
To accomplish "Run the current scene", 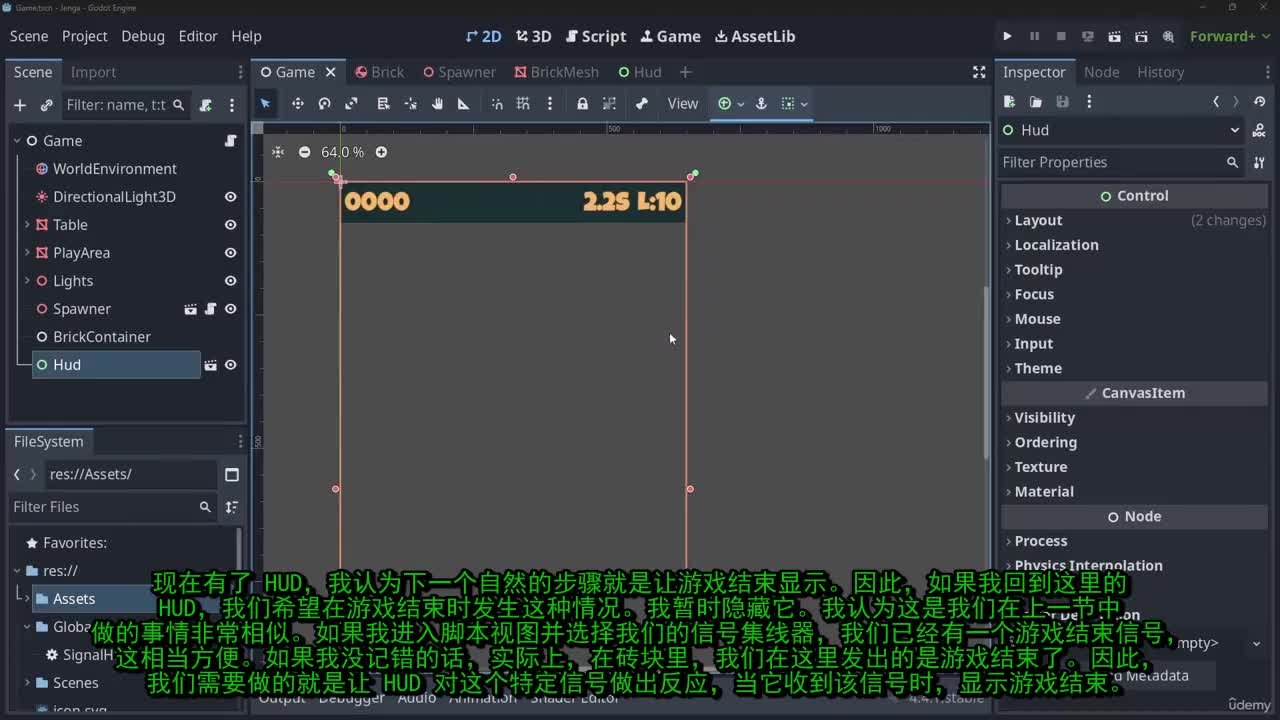I will pyautogui.click(x=1115, y=36).
